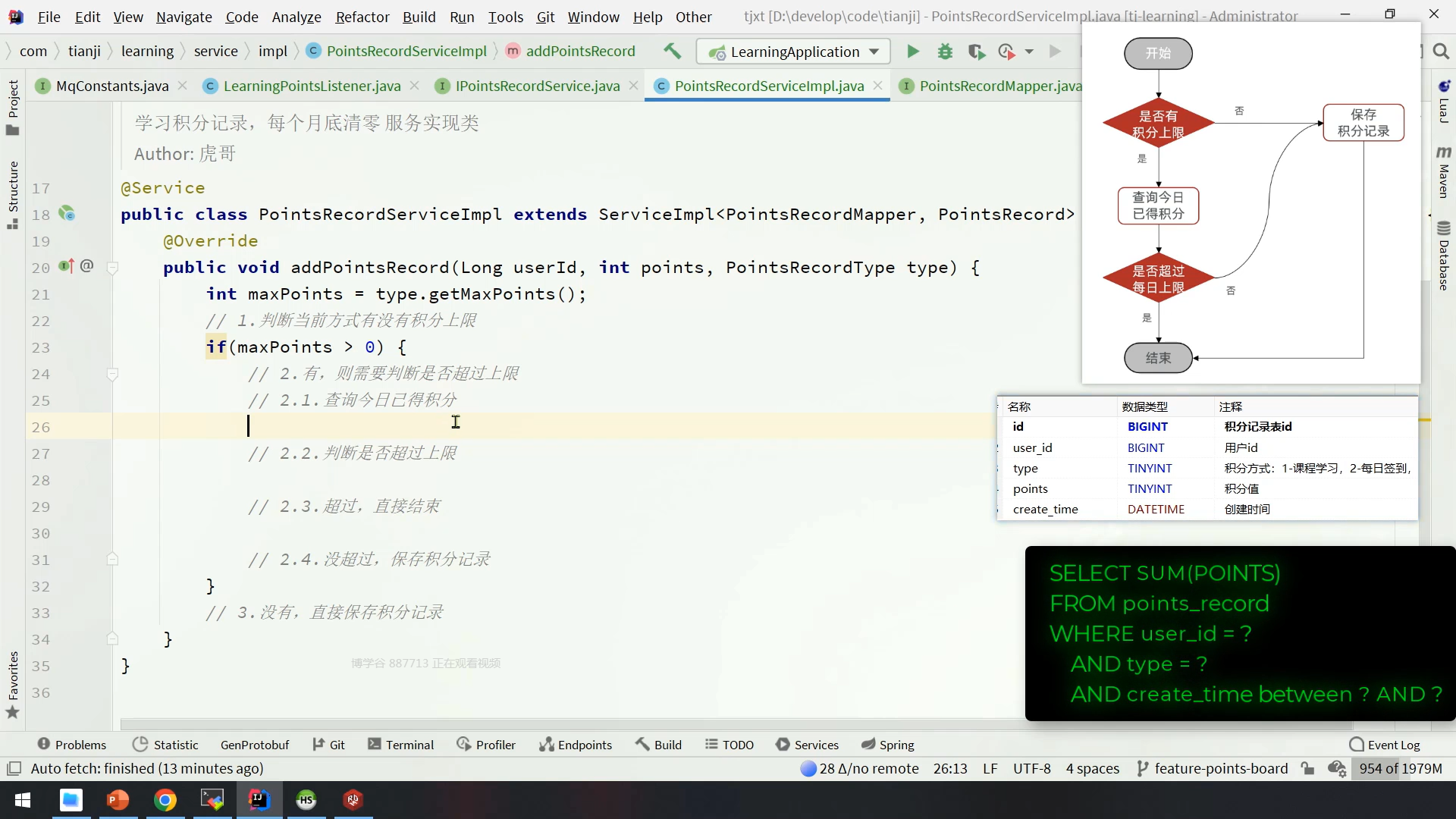Click the Chrome taskbar icon

[165, 800]
